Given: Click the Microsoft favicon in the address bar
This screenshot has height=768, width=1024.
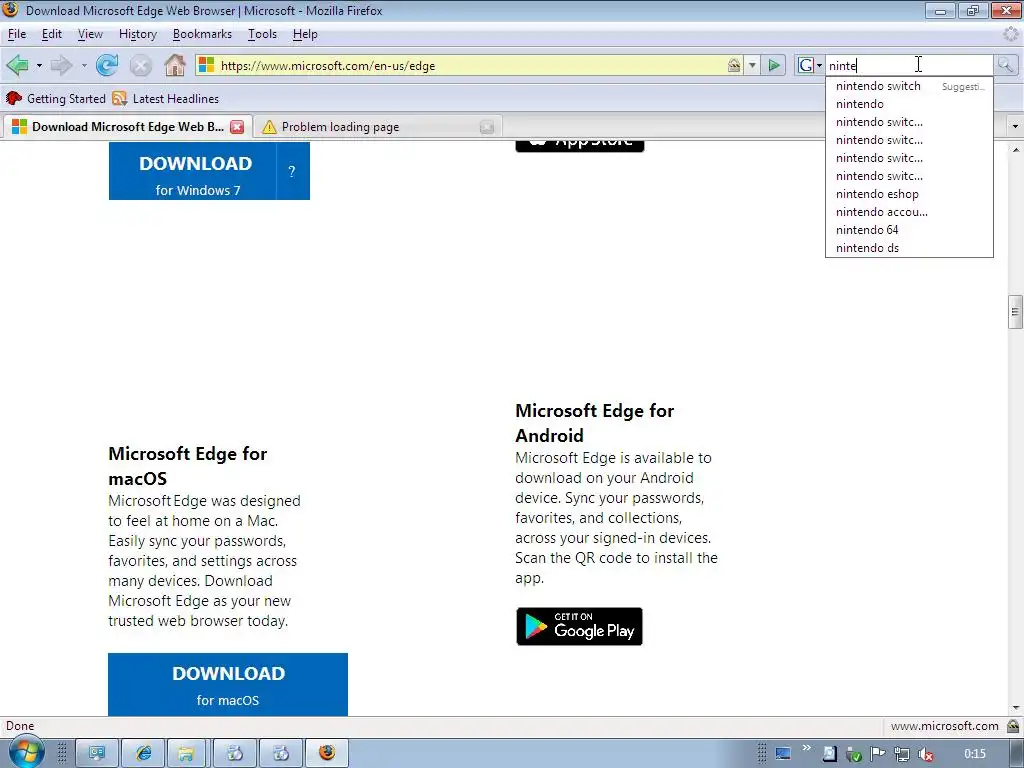Looking at the screenshot, I should click(206, 65).
